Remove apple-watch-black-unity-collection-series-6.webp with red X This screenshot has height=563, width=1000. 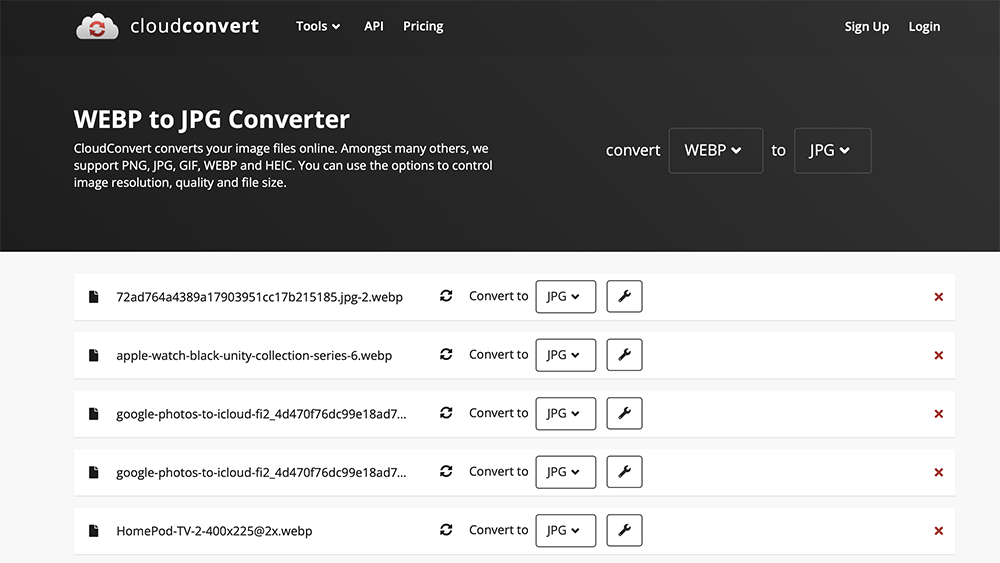[x=939, y=355]
